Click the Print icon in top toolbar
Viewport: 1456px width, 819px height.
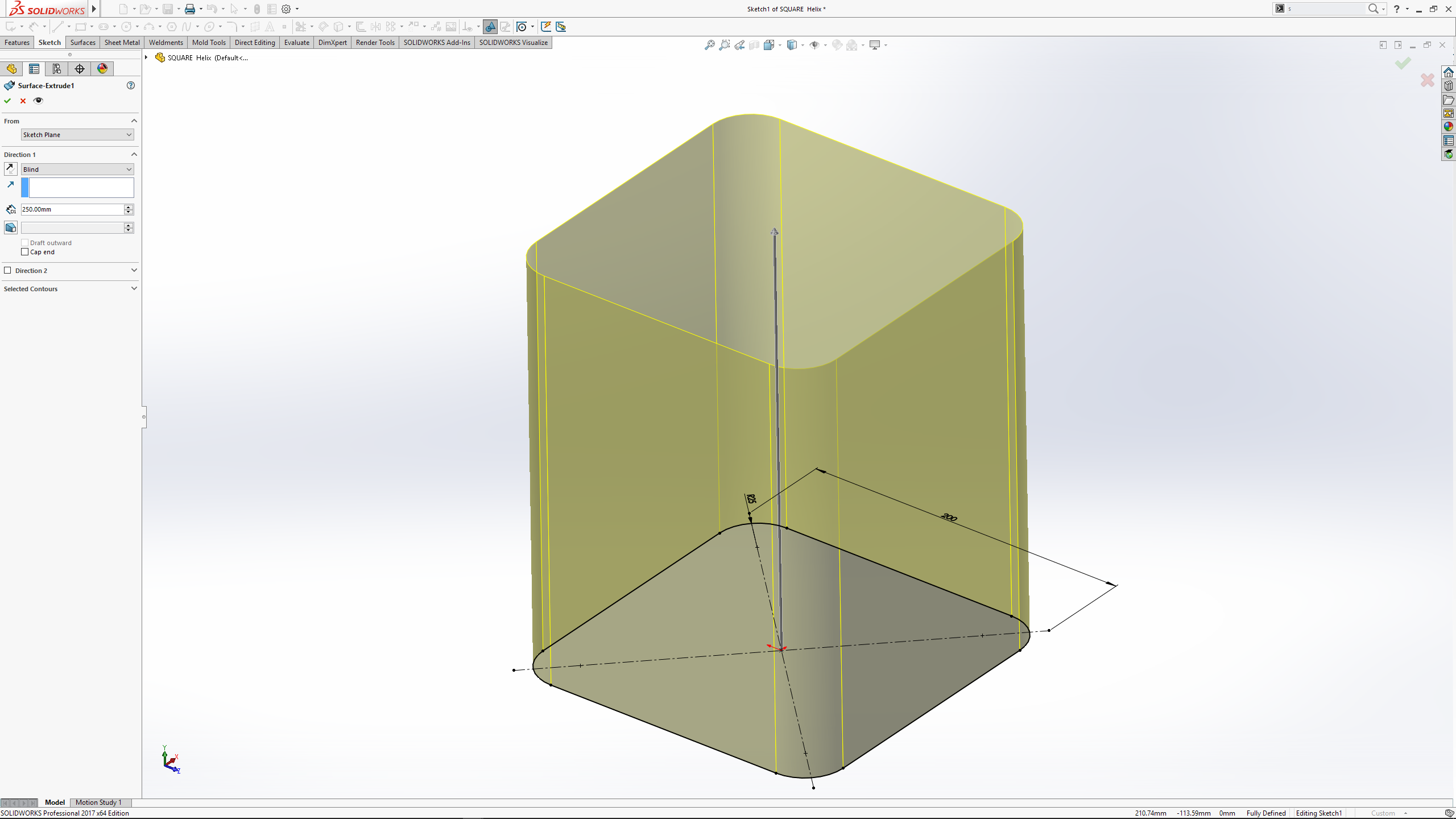(x=190, y=9)
